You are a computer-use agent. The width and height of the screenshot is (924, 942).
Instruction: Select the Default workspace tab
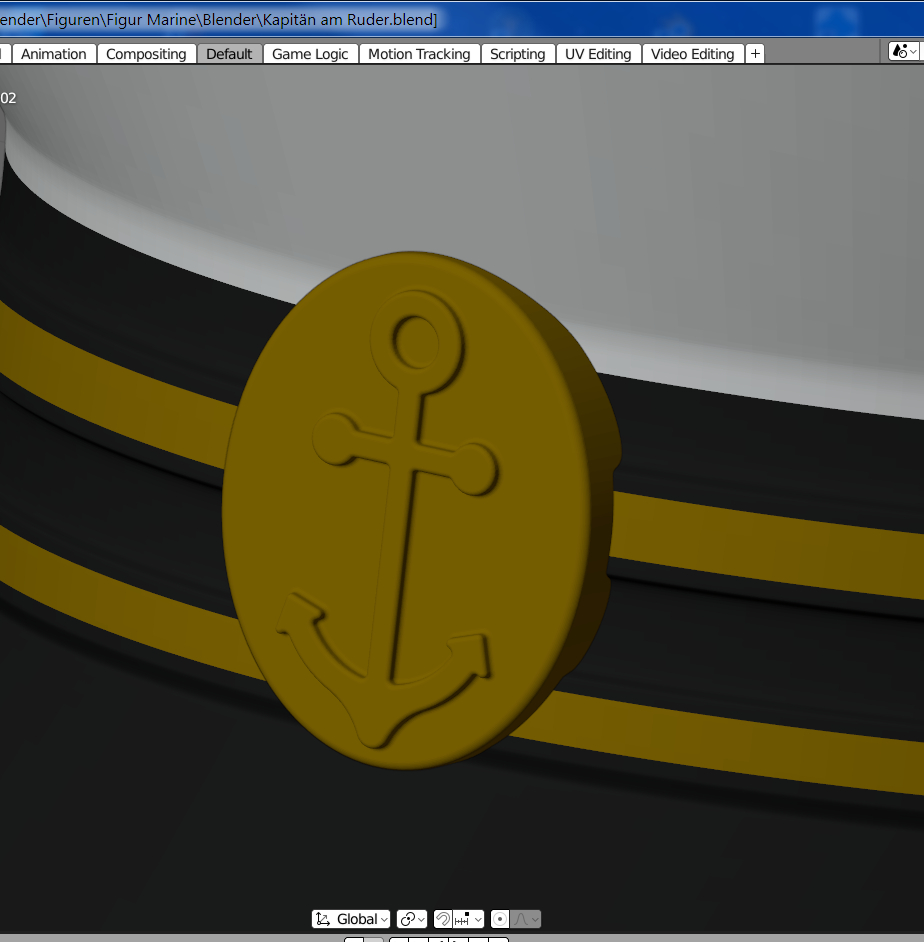229,54
